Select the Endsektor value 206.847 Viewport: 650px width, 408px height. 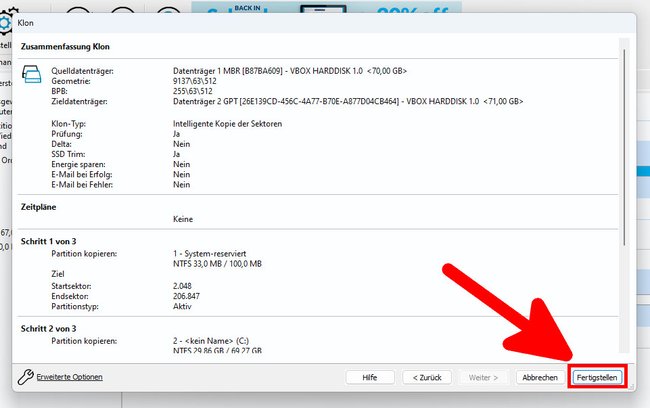pyautogui.click(x=186, y=296)
